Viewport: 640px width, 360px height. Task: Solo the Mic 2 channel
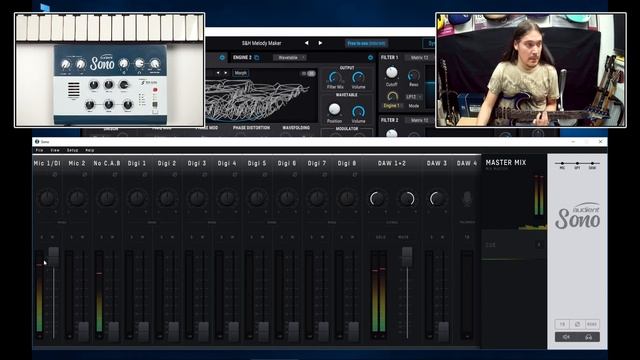(72, 237)
